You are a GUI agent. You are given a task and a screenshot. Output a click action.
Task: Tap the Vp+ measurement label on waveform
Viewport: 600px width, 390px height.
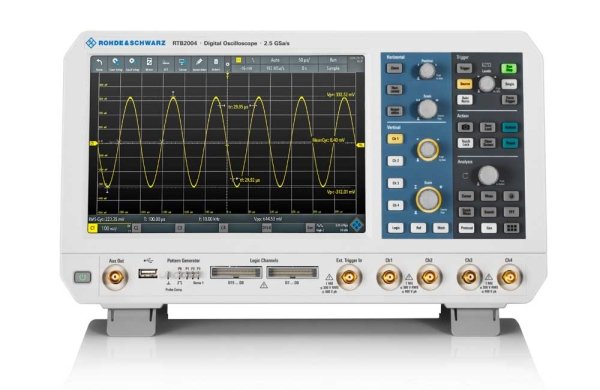tap(341, 94)
